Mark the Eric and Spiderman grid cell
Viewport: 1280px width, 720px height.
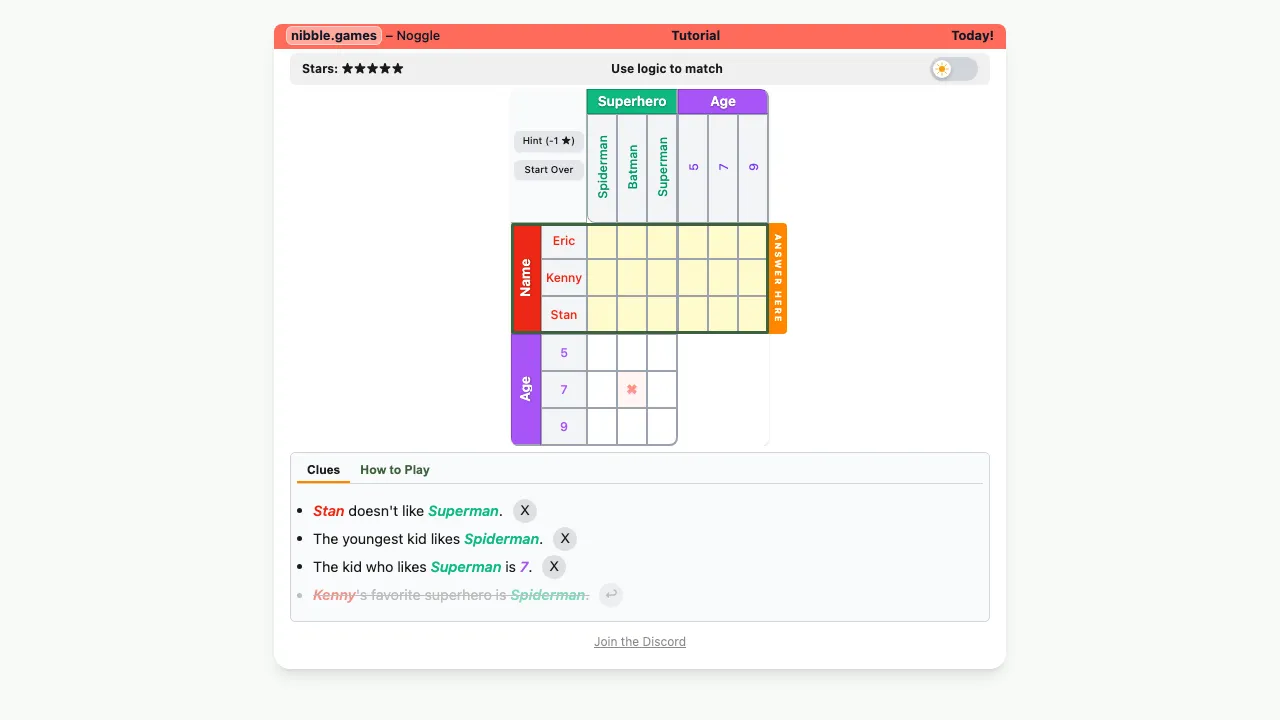point(602,241)
